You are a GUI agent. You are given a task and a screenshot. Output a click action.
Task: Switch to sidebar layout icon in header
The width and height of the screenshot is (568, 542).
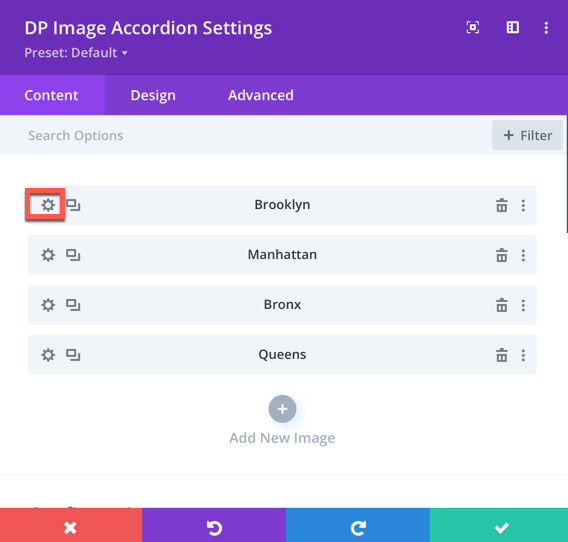(513, 28)
